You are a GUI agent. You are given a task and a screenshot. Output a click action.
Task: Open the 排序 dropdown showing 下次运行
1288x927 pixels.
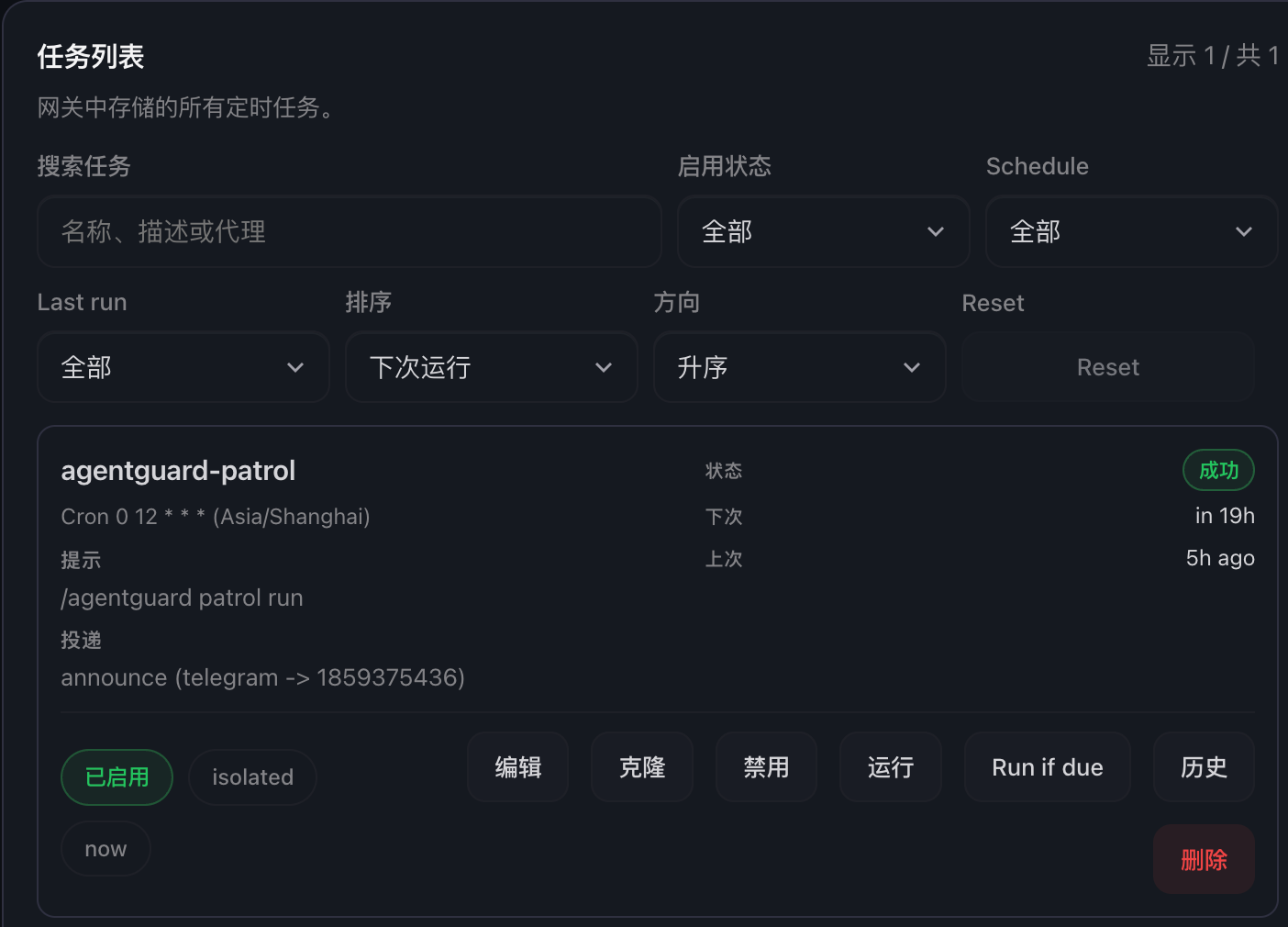click(491, 367)
